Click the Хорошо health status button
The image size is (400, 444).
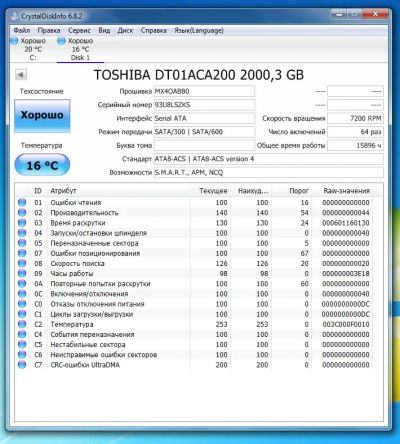(x=42, y=115)
